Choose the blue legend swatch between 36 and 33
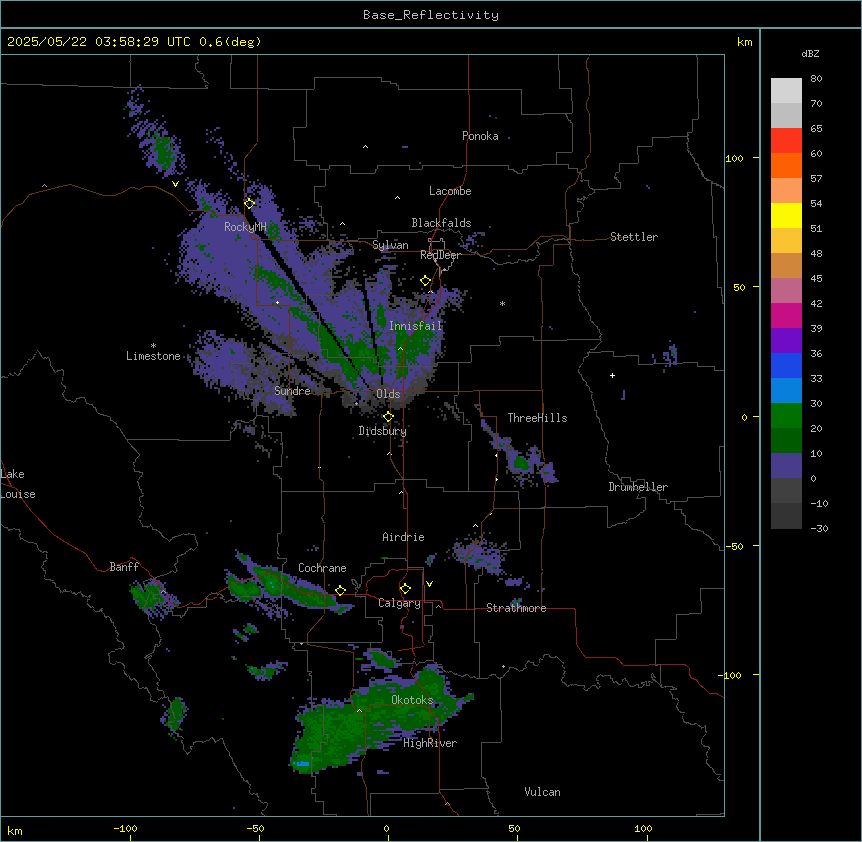The width and height of the screenshot is (862, 842). (786, 365)
